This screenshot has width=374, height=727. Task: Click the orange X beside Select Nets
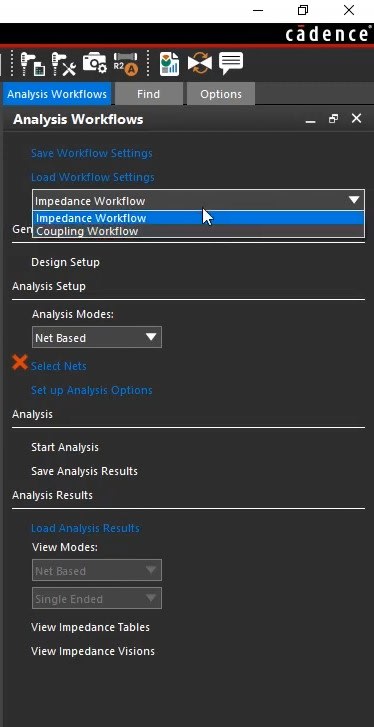pos(20,362)
